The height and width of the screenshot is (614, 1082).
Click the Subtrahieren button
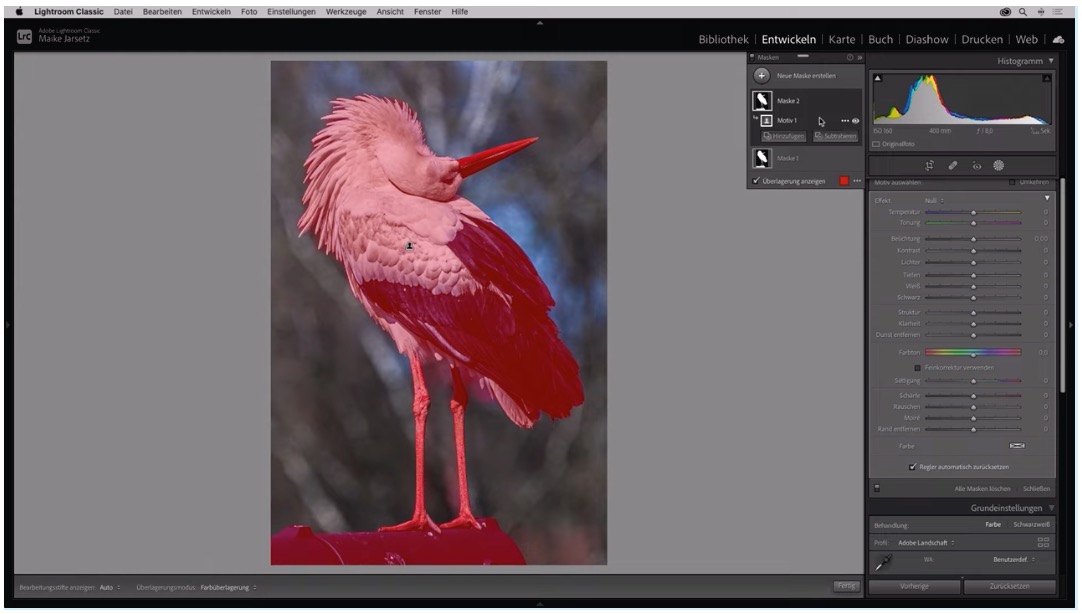[835, 136]
